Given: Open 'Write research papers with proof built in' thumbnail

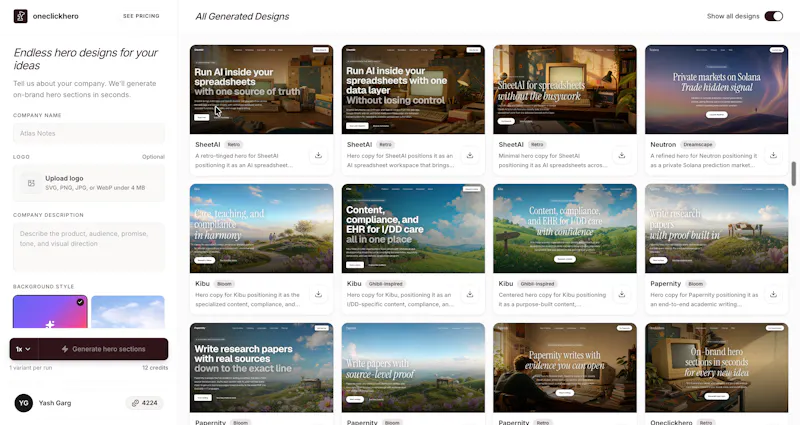Looking at the screenshot, I should [716, 229].
